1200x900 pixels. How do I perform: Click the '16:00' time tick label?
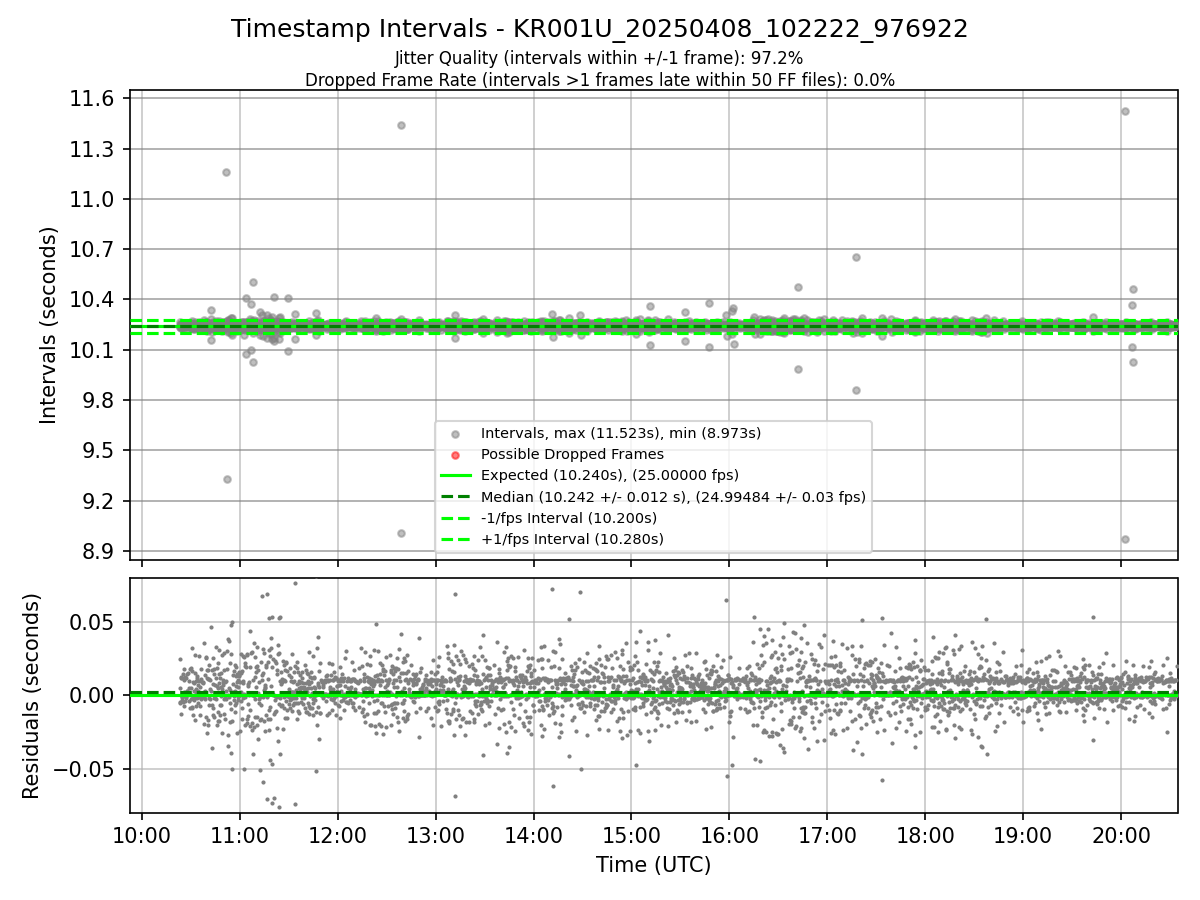tap(729, 834)
